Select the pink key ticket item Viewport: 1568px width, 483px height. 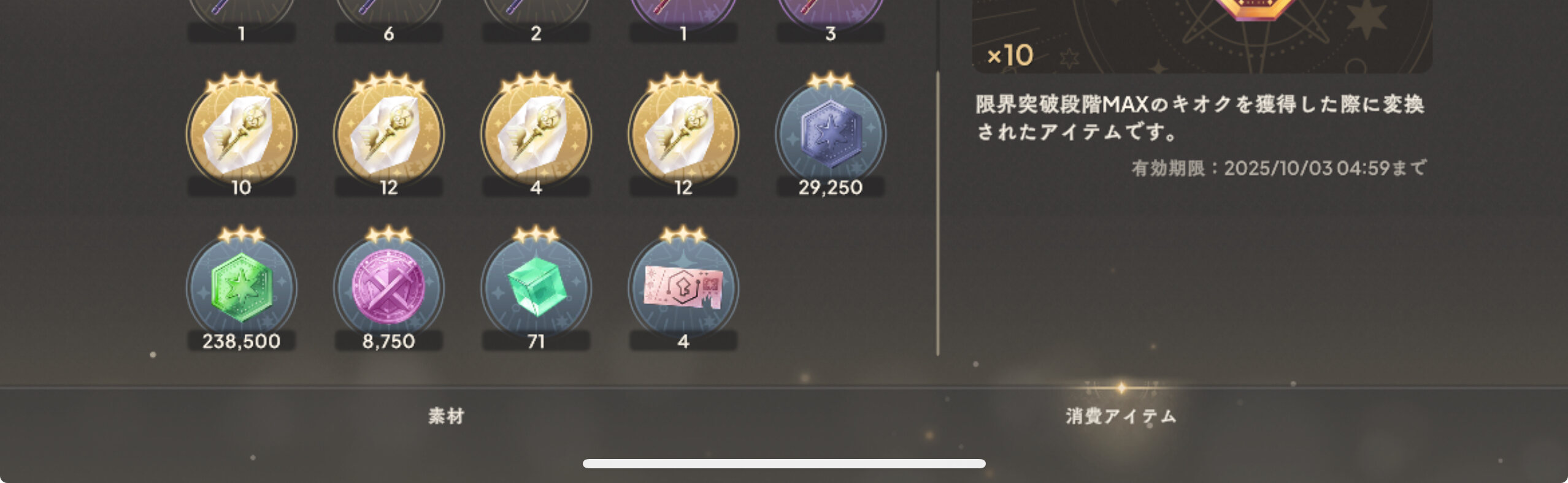[683, 288]
